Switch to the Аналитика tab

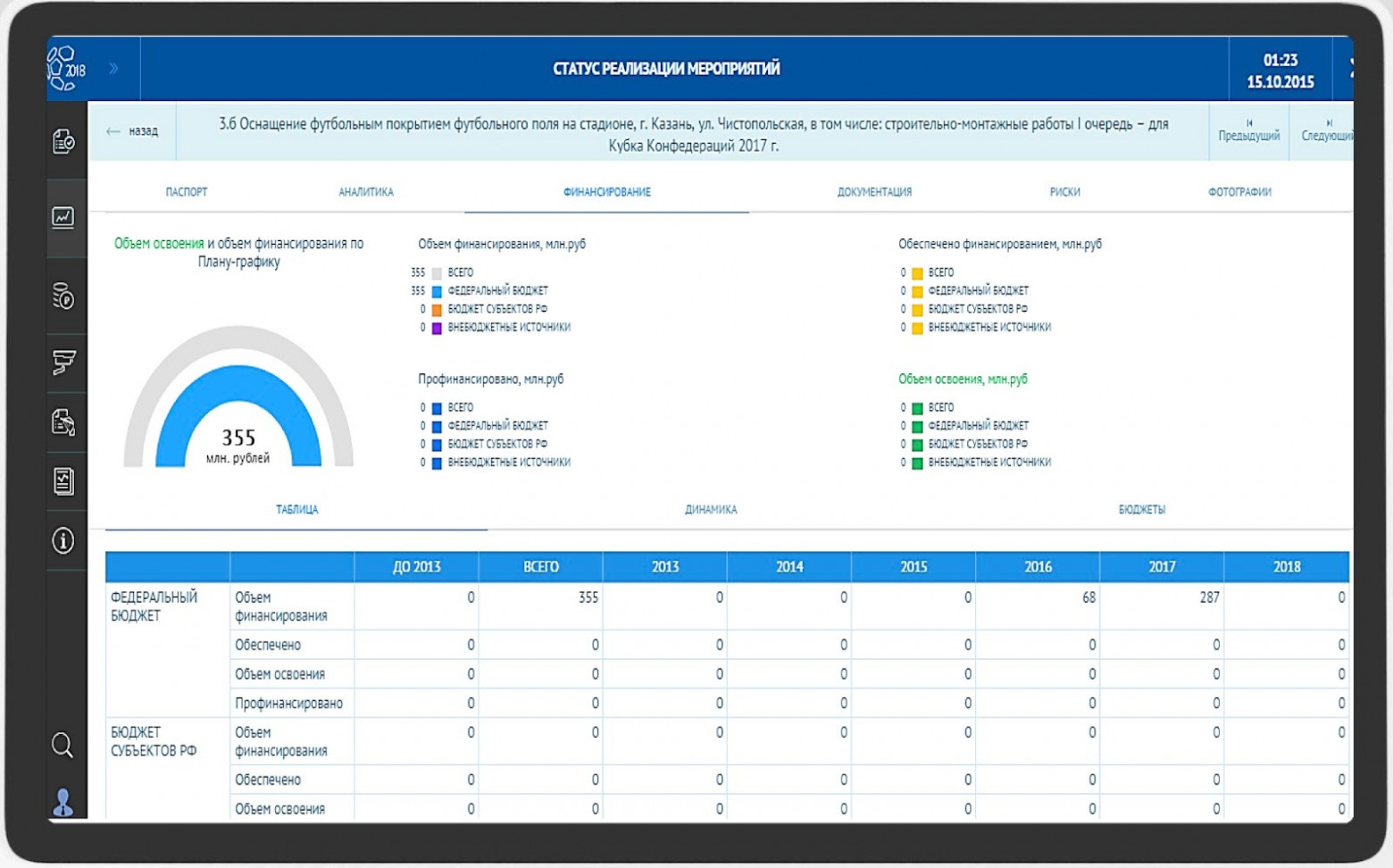(366, 192)
